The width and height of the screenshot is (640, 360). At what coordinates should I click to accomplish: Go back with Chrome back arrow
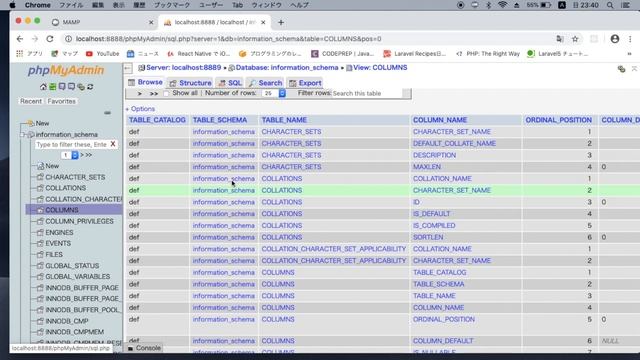pyautogui.click(x=20, y=39)
